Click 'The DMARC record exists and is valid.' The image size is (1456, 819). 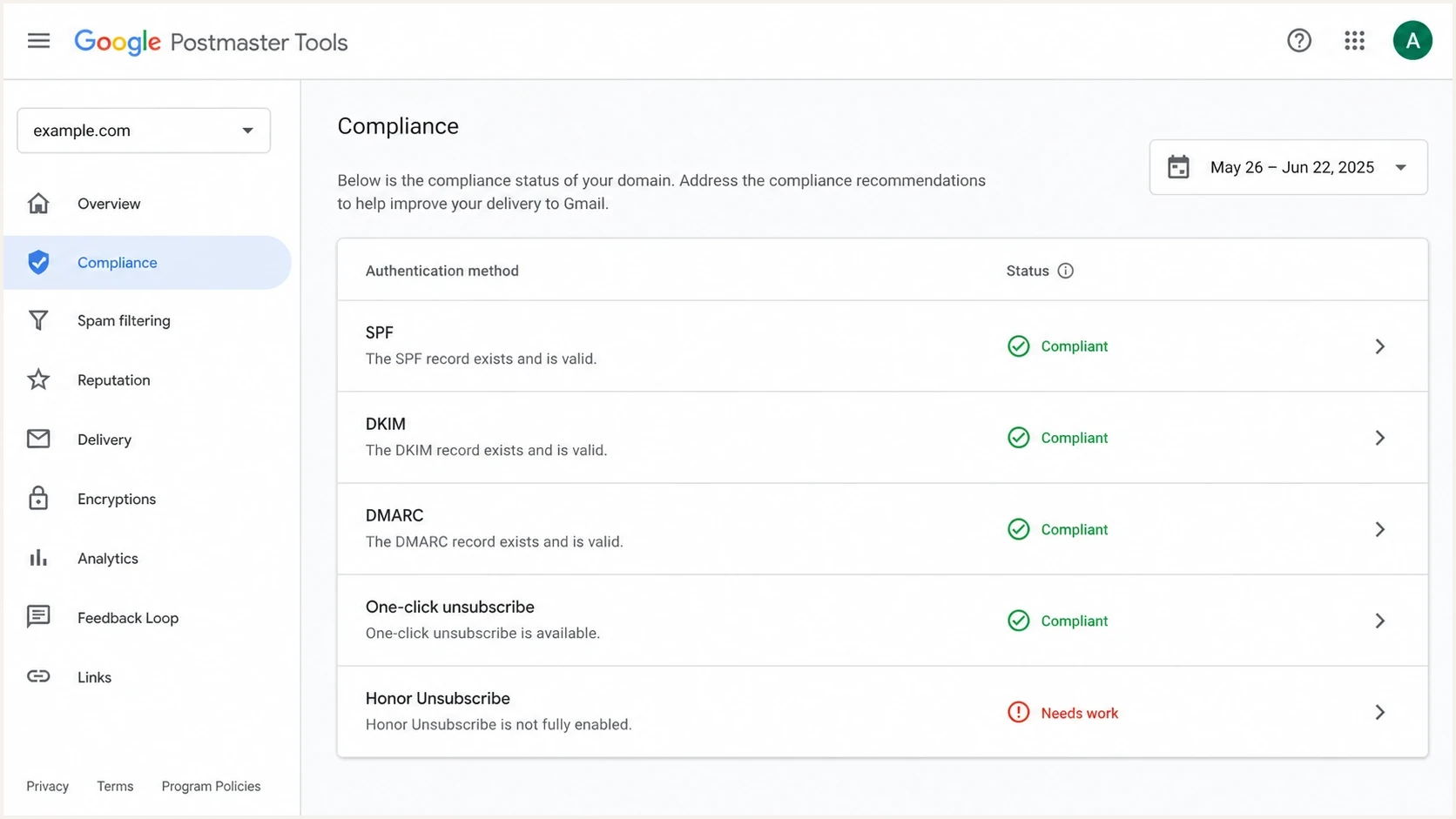pyautogui.click(x=495, y=541)
